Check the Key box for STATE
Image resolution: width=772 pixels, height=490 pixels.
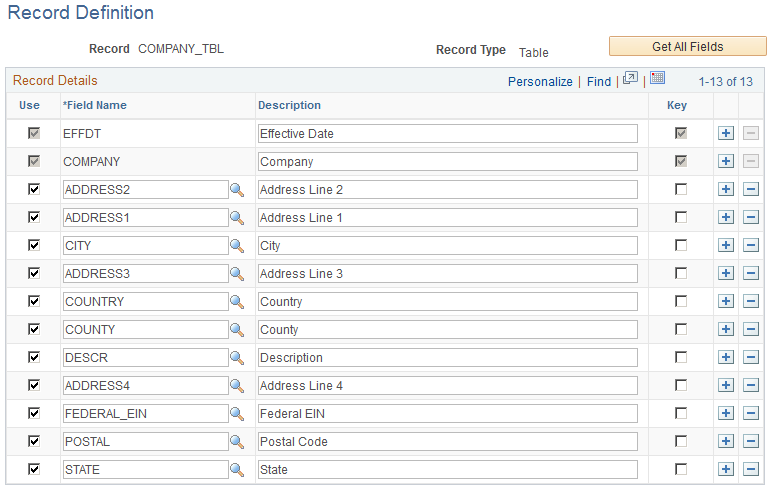coord(681,469)
